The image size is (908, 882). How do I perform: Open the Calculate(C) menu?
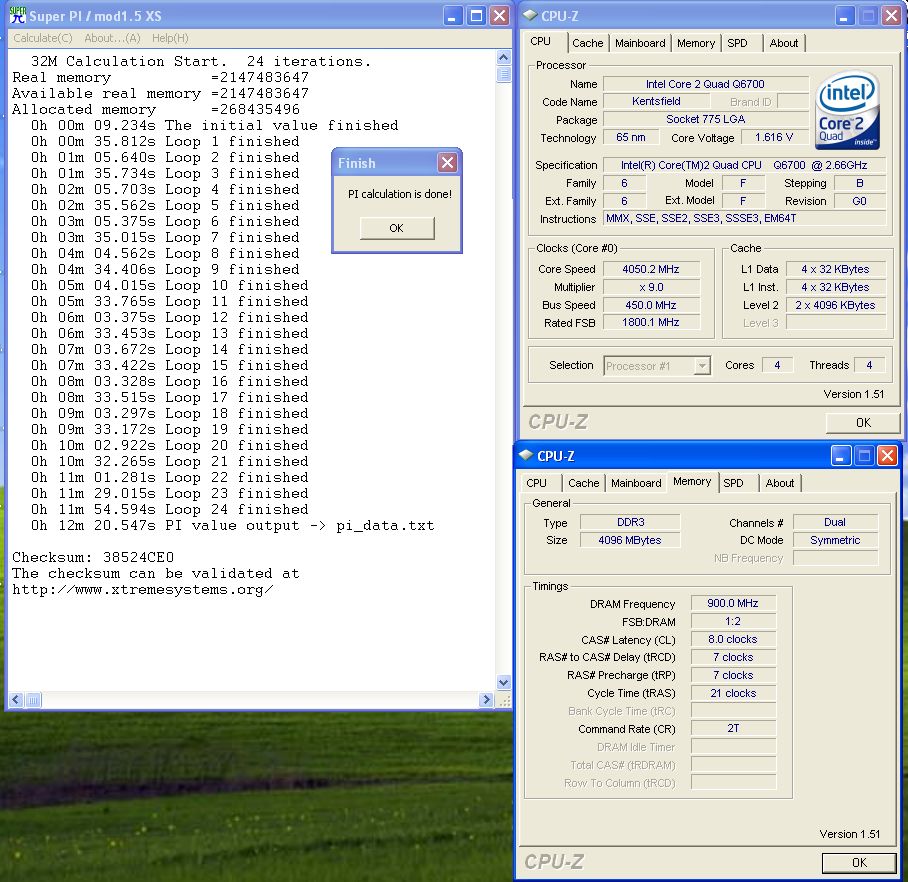[43, 38]
